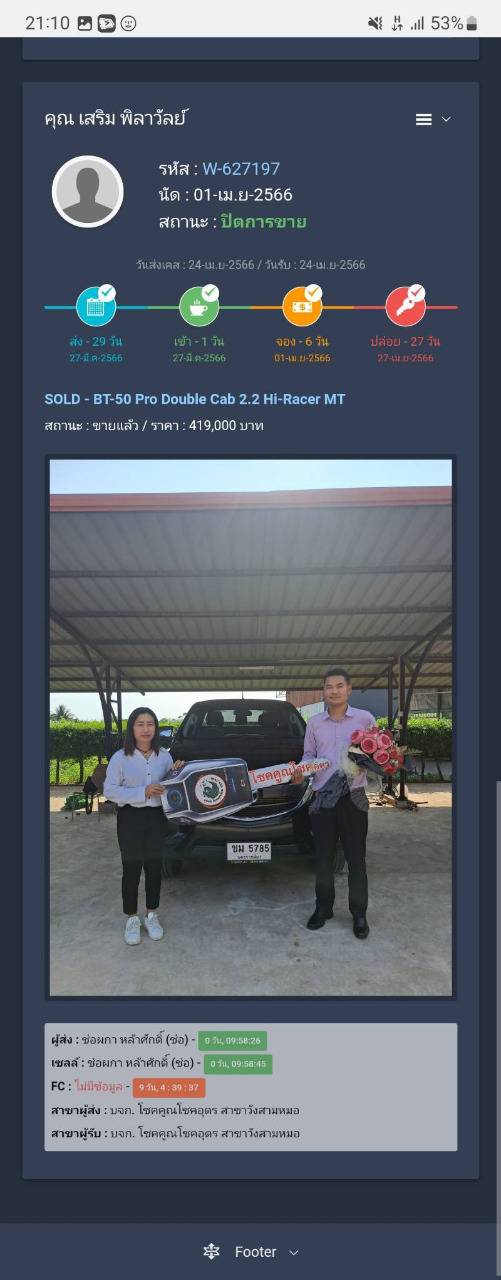
Task: Click the green 09:58:26 time badge
Action: pyautogui.click(x=232, y=1041)
